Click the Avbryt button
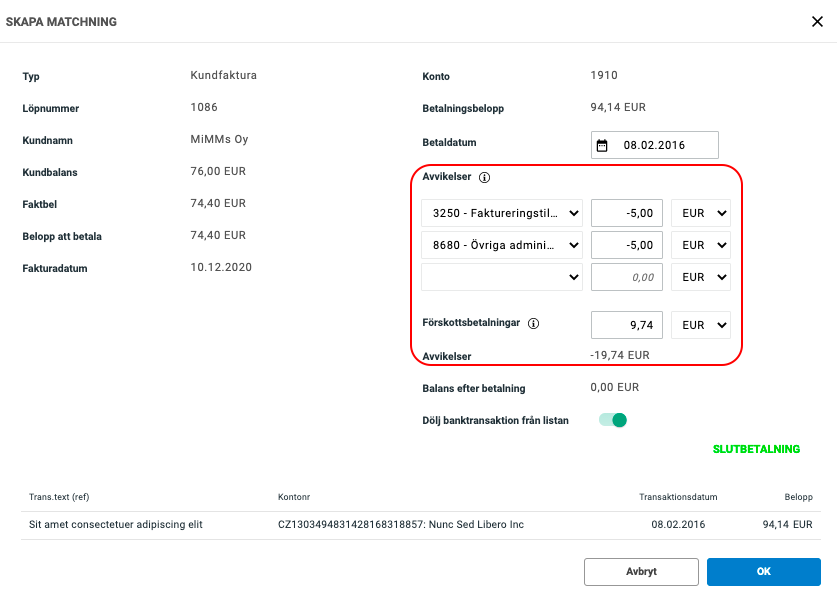The height and width of the screenshot is (594, 837). pyautogui.click(x=640, y=571)
